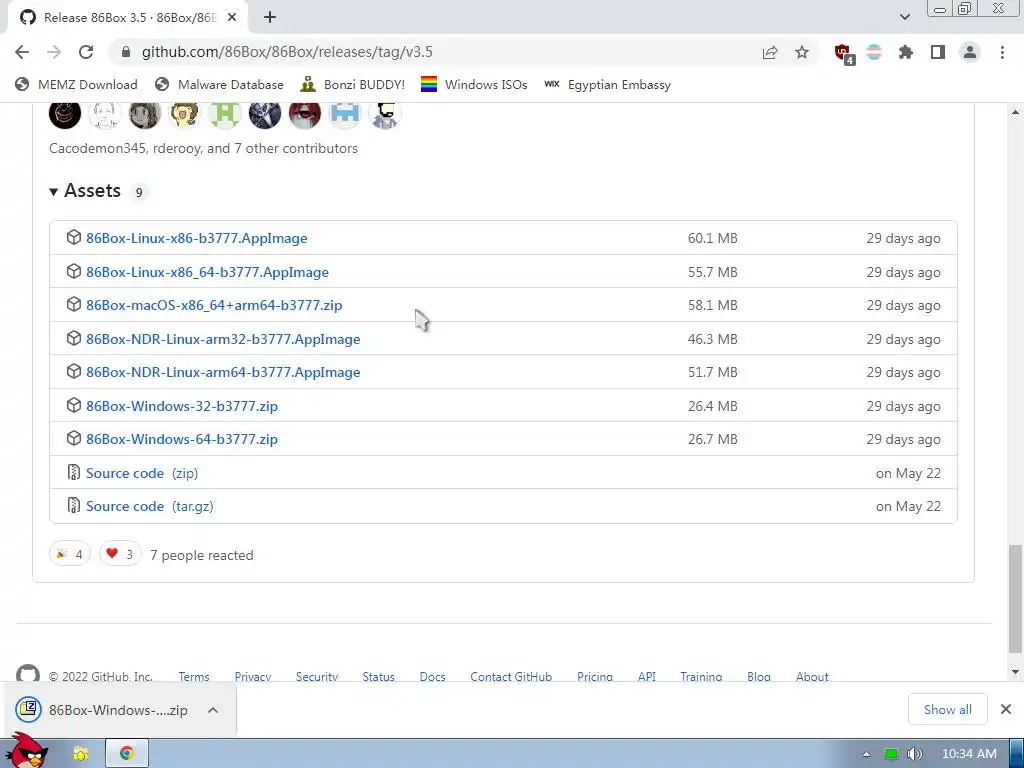Open the Angry Birds start button

click(x=27, y=751)
